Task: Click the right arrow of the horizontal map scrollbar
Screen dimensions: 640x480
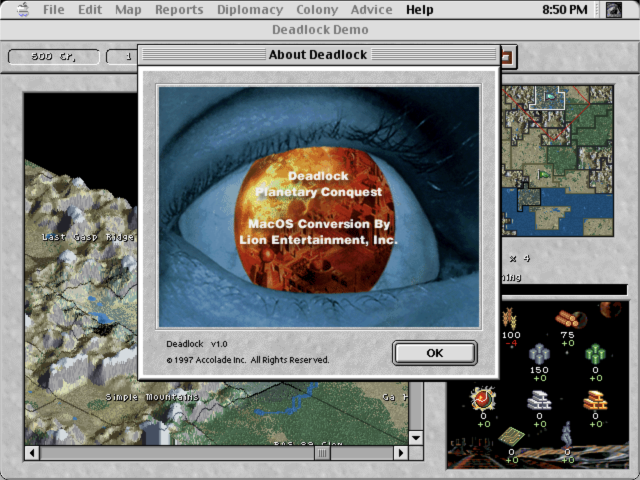Action: click(401, 453)
